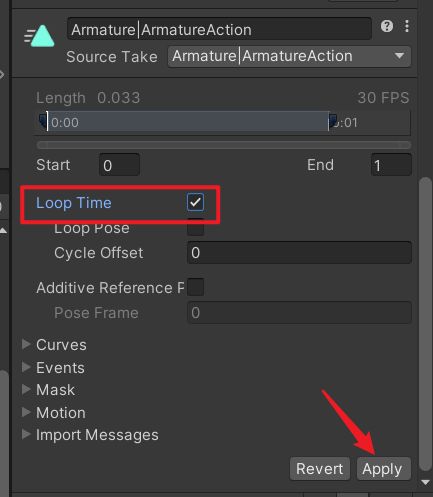The width and height of the screenshot is (433, 497).
Task: Expand the Mask section
Action: click(x=26, y=389)
